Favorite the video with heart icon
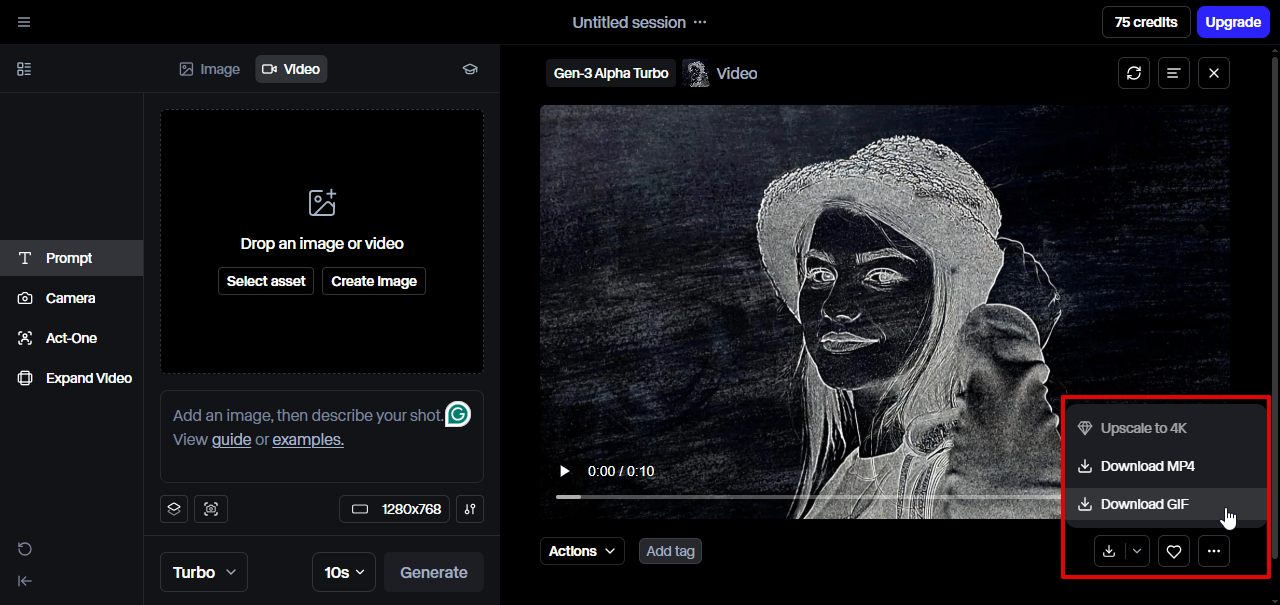The height and width of the screenshot is (605, 1280). point(1174,551)
